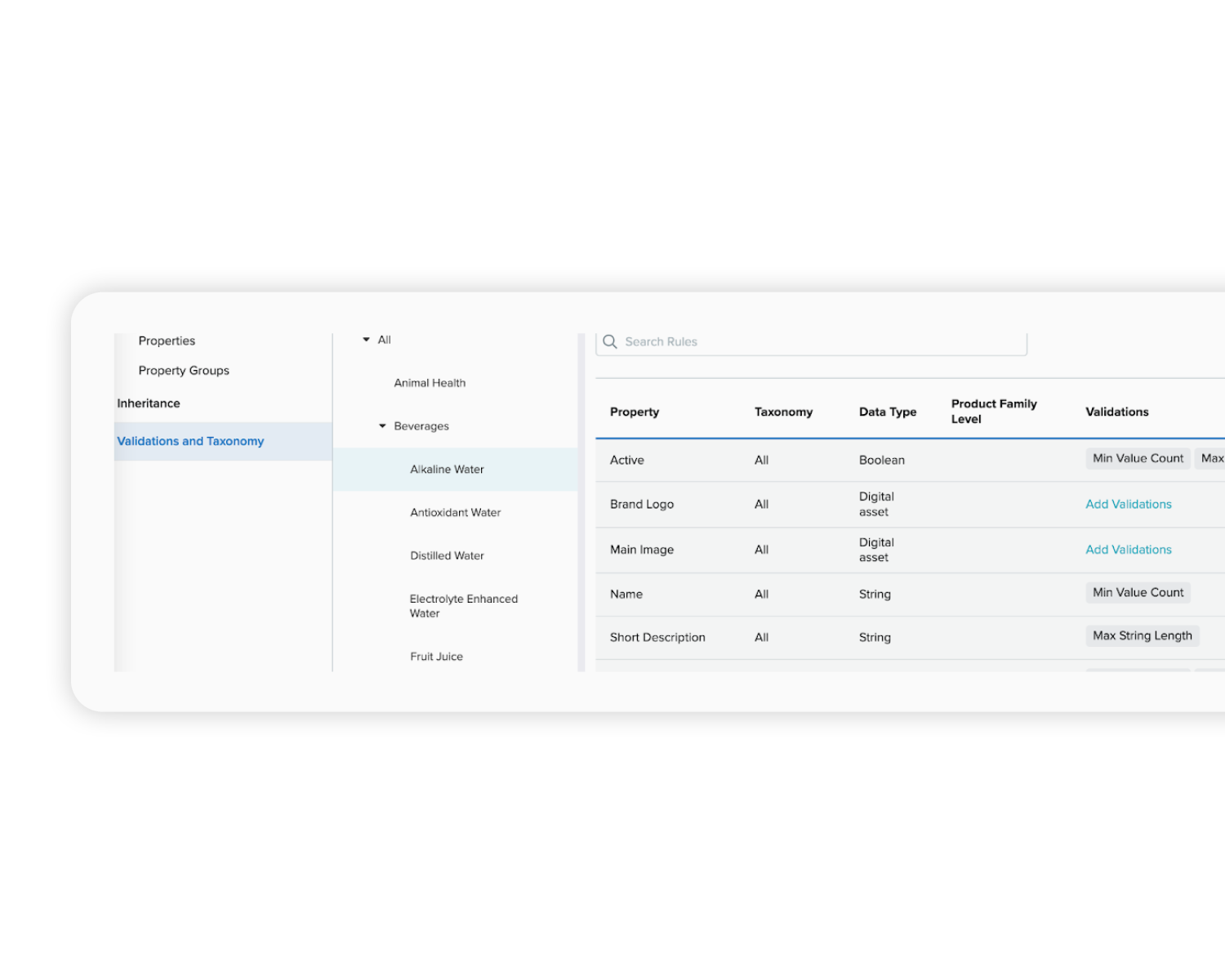Click All taxonomy cell in Main Image row
The image size is (1225, 980).
tap(761, 550)
